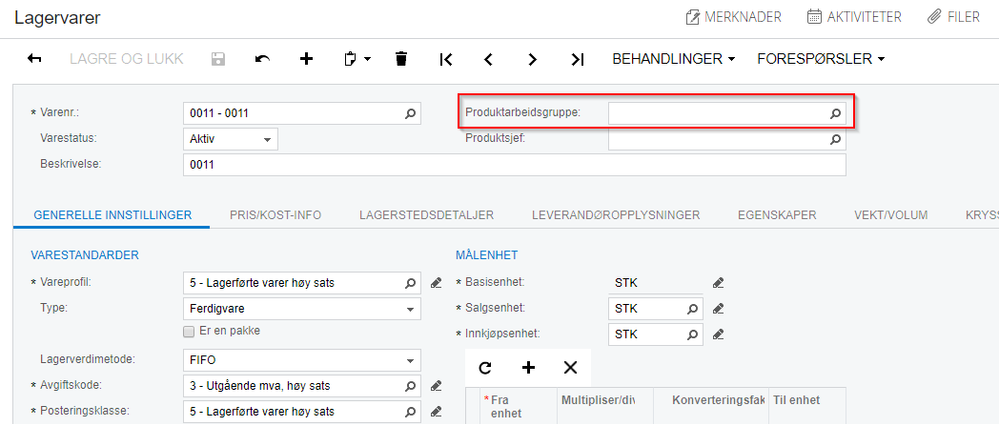This screenshot has height=424, width=999.
Task: Open the Lagerverdimetode FIFO dropdown
Action: pos(302,360)
